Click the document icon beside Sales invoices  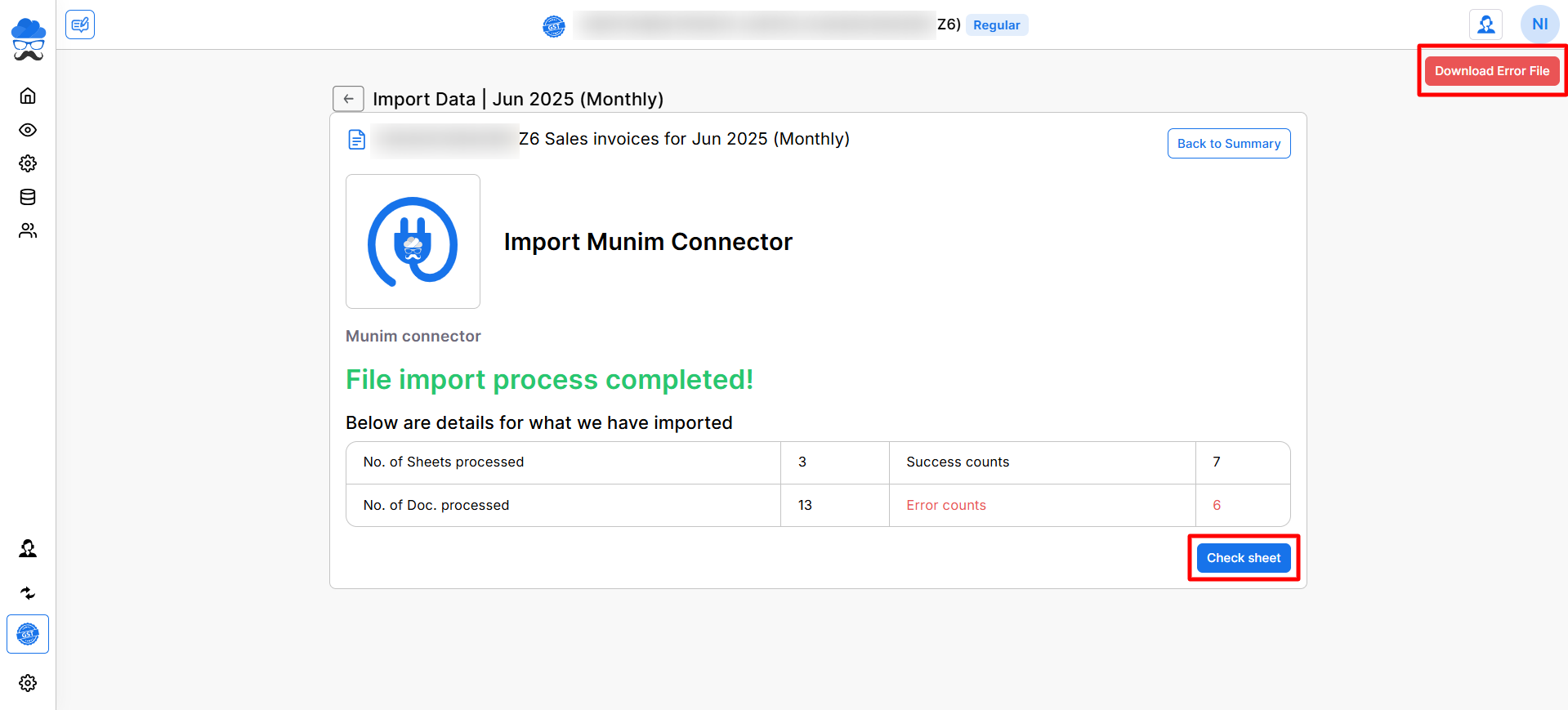(x=357, y=140)
